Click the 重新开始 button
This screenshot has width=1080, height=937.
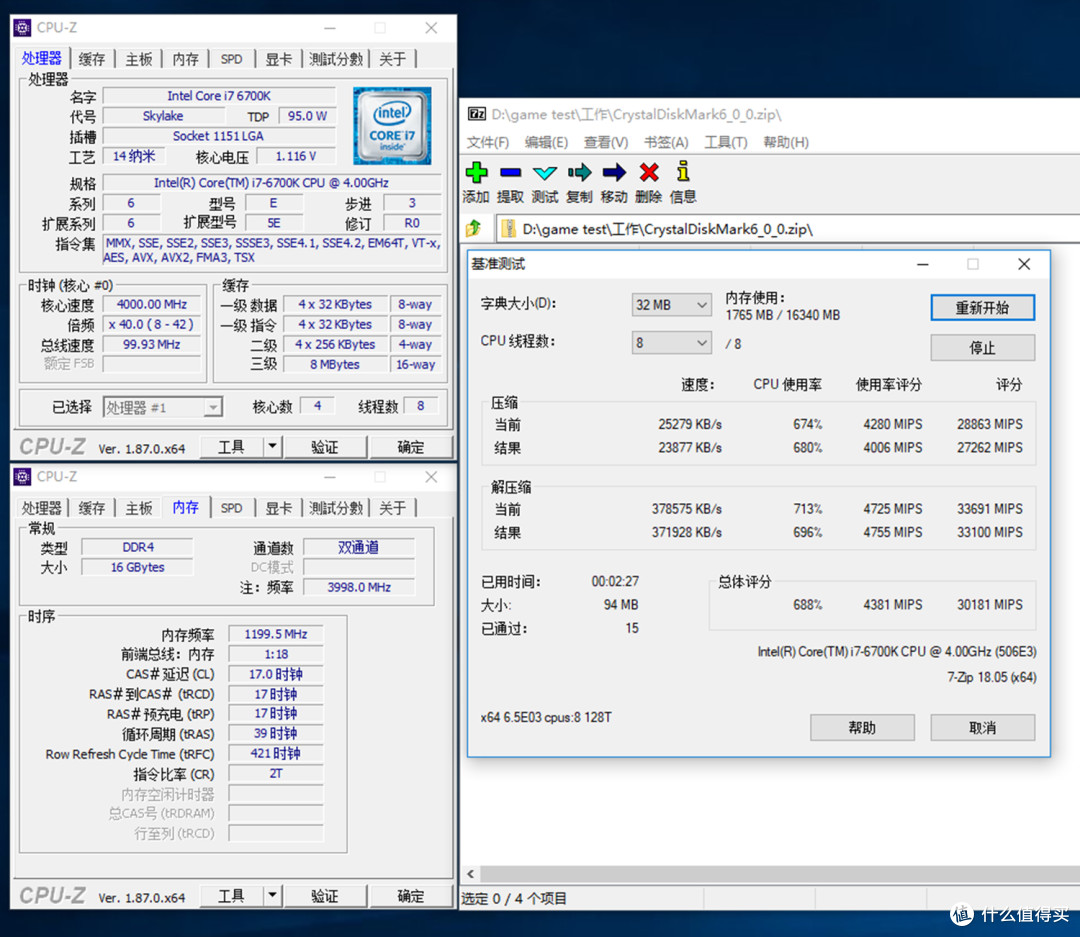click(982, 307)
